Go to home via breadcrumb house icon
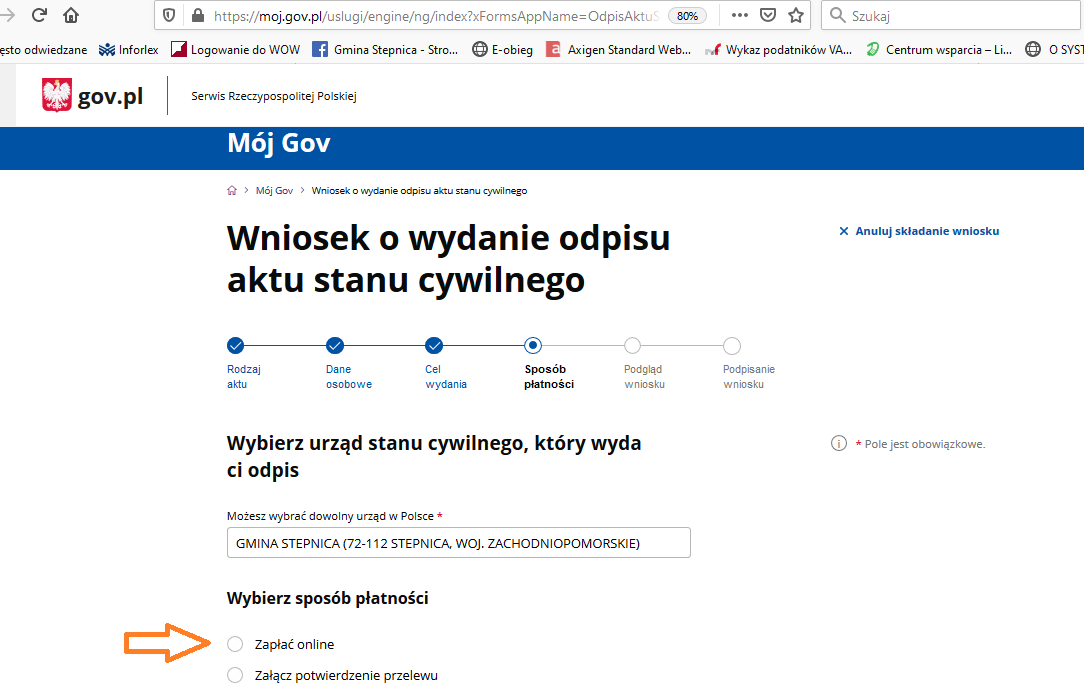 (x=232, y=191)
